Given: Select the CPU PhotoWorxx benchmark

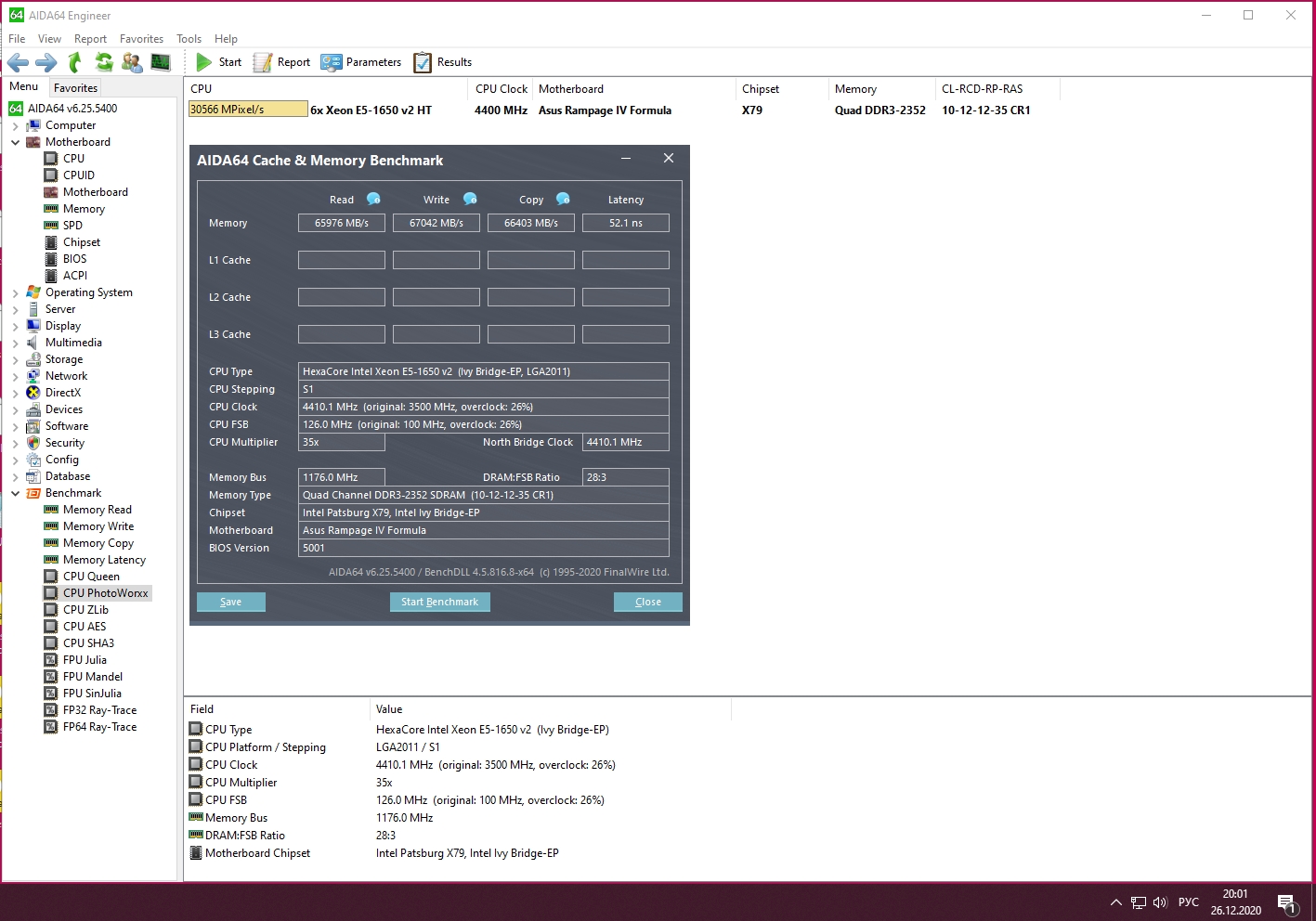Looking at the screenshot, I should 105,593.
